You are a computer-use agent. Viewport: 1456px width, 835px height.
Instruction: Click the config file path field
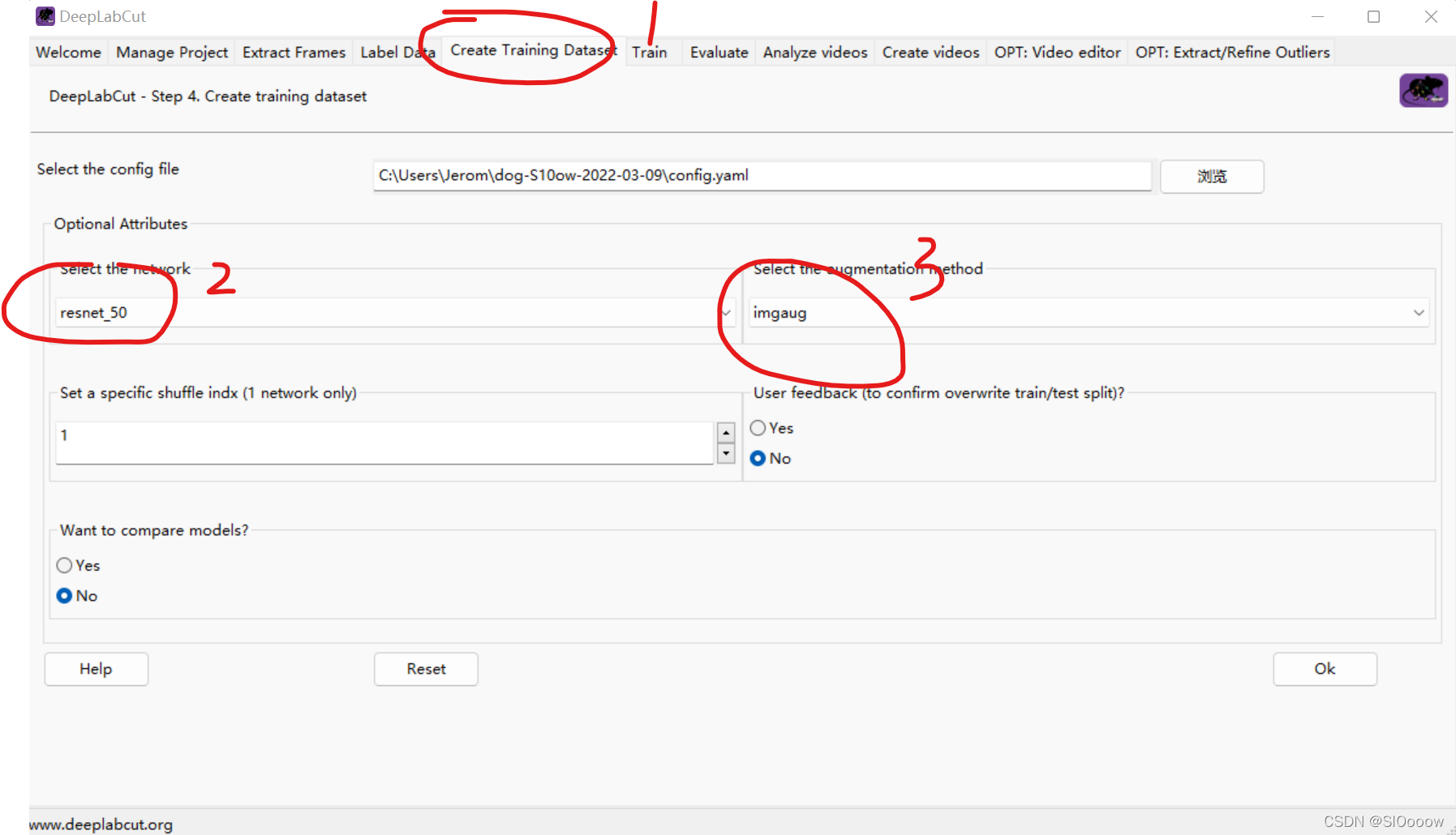(762, 175)
